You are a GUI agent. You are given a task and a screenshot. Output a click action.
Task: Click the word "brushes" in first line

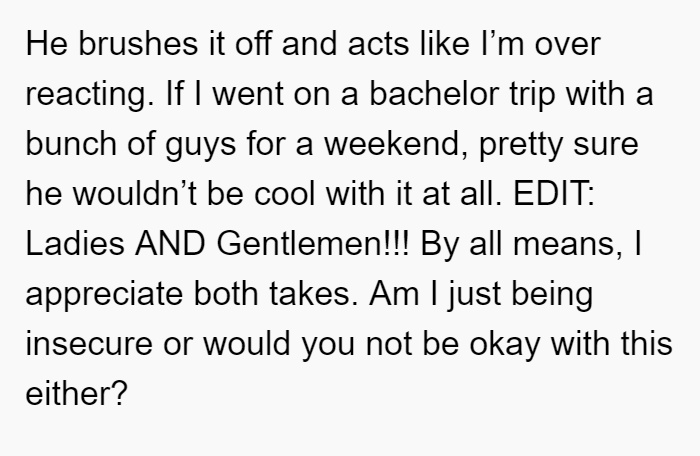[x=138, y=44]
